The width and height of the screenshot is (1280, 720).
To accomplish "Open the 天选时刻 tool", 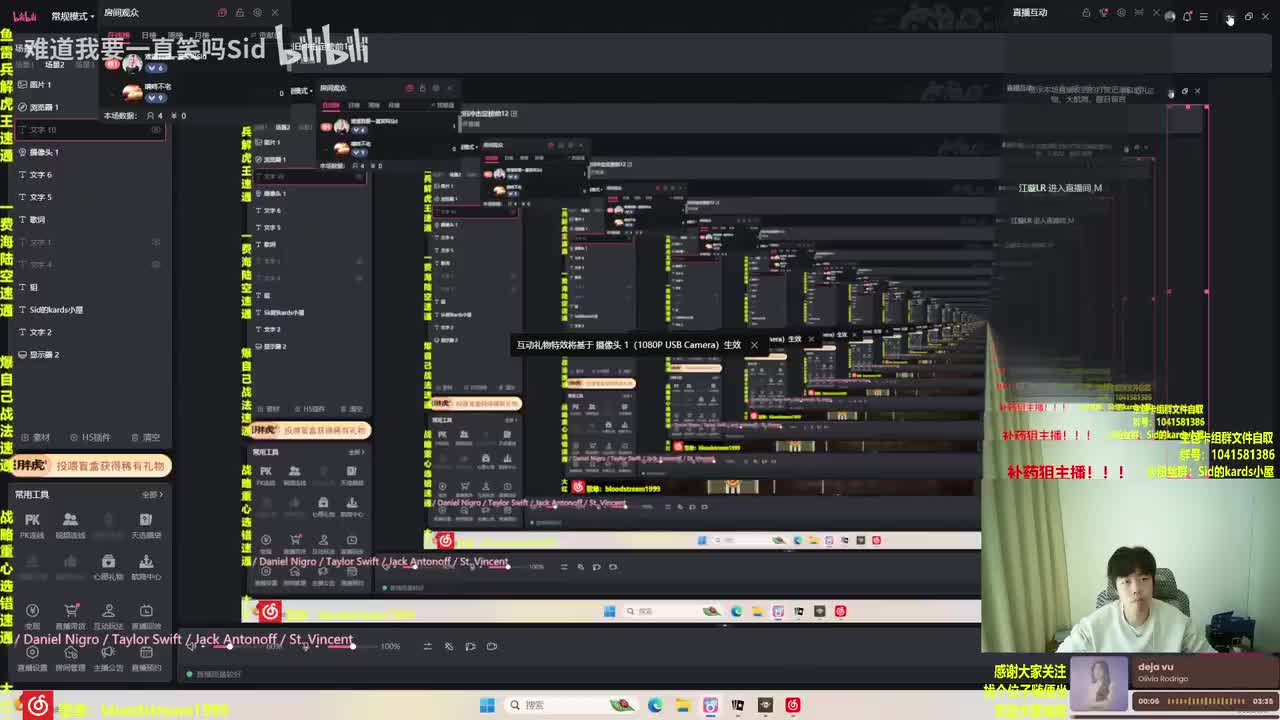I will 146,524.
